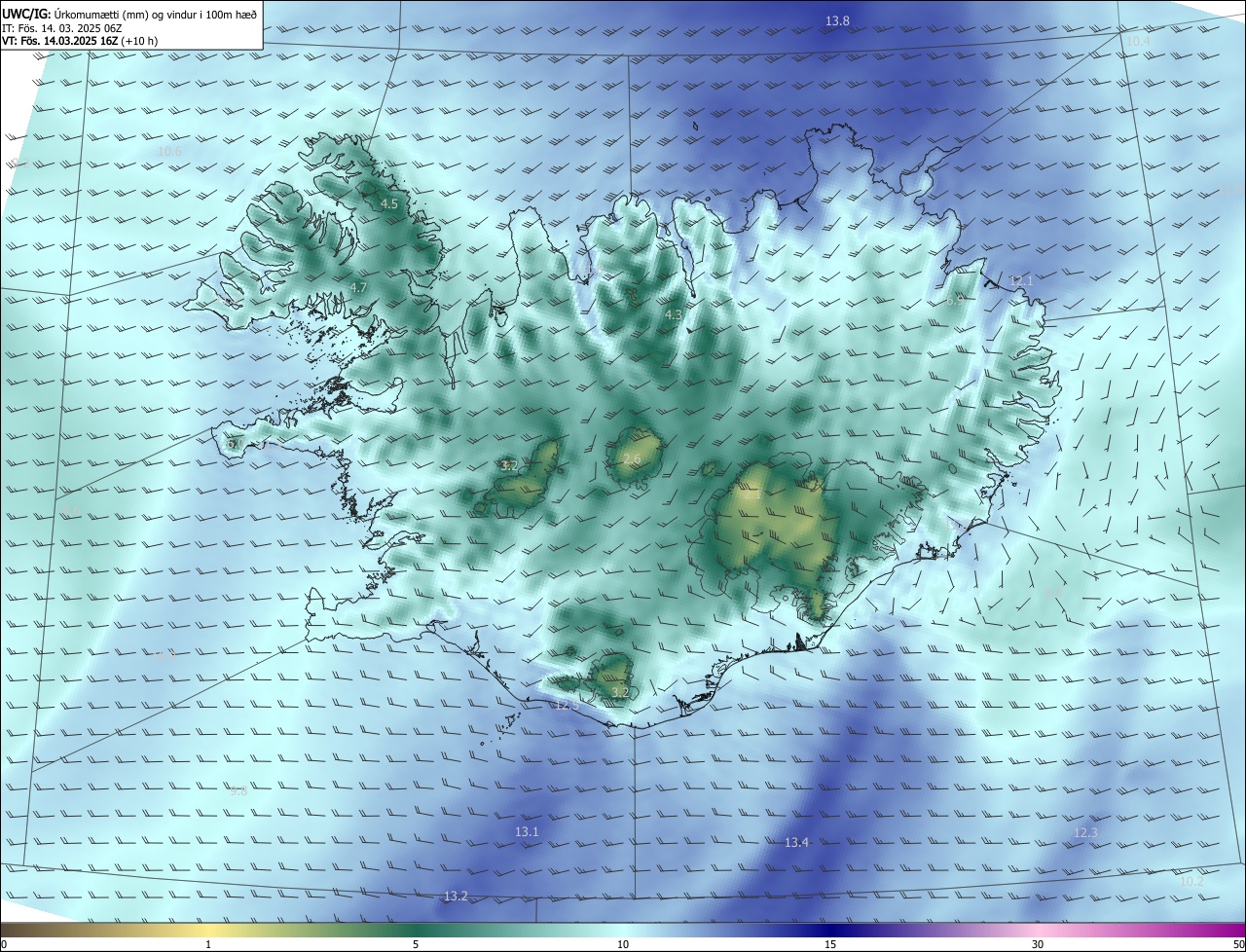This screenshot has width=1246, height=952.
Task: Click the 2.6 value on Hofsjökull glacier
Action: 632,459
